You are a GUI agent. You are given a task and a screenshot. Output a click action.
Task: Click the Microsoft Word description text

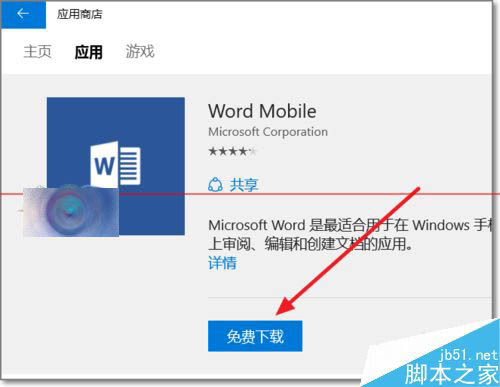350,235
